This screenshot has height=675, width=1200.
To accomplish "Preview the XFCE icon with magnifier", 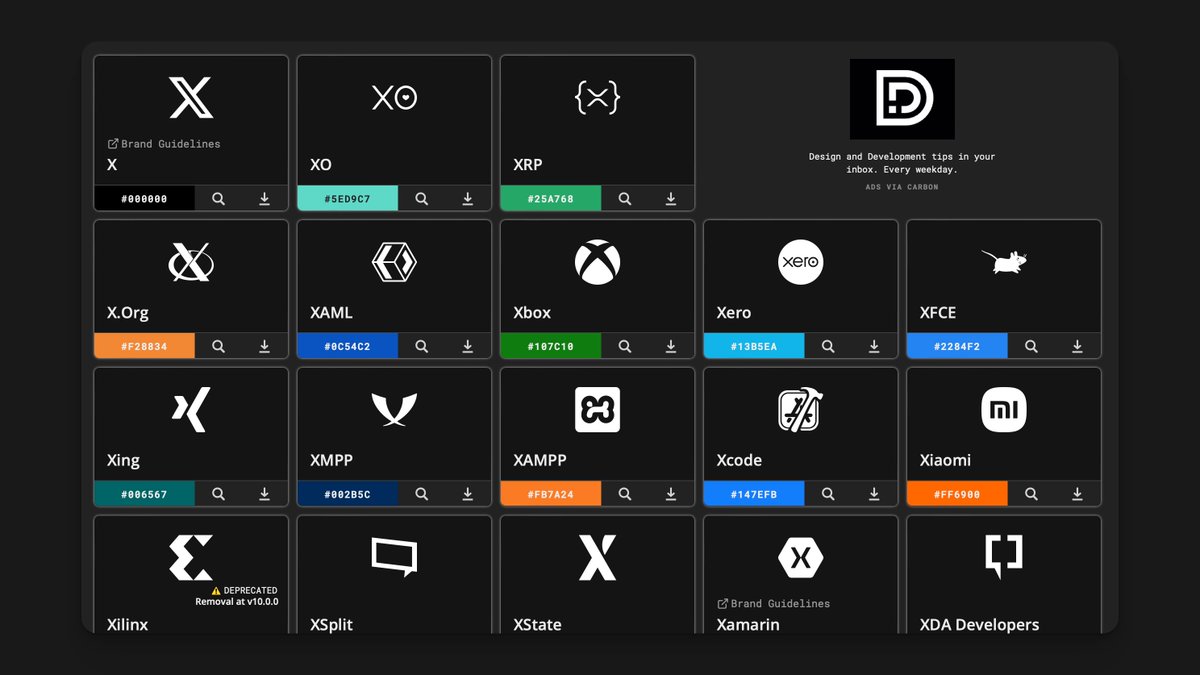I will point(1031,347).
